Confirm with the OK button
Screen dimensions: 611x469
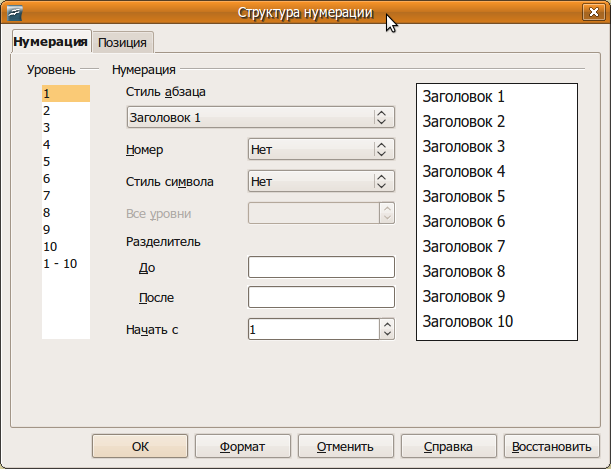coord(140,446)
